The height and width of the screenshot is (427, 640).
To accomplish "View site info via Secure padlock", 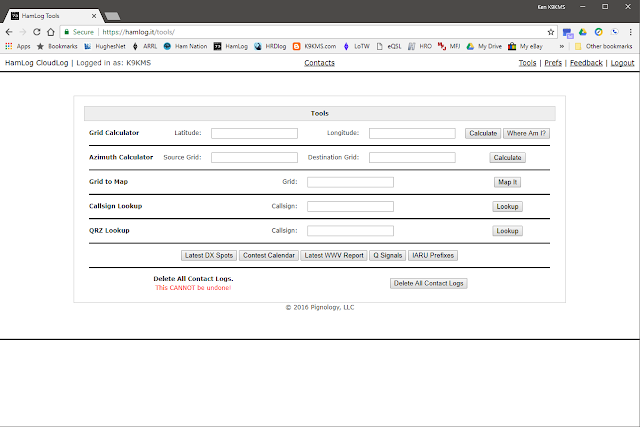I will pos(79,32).
